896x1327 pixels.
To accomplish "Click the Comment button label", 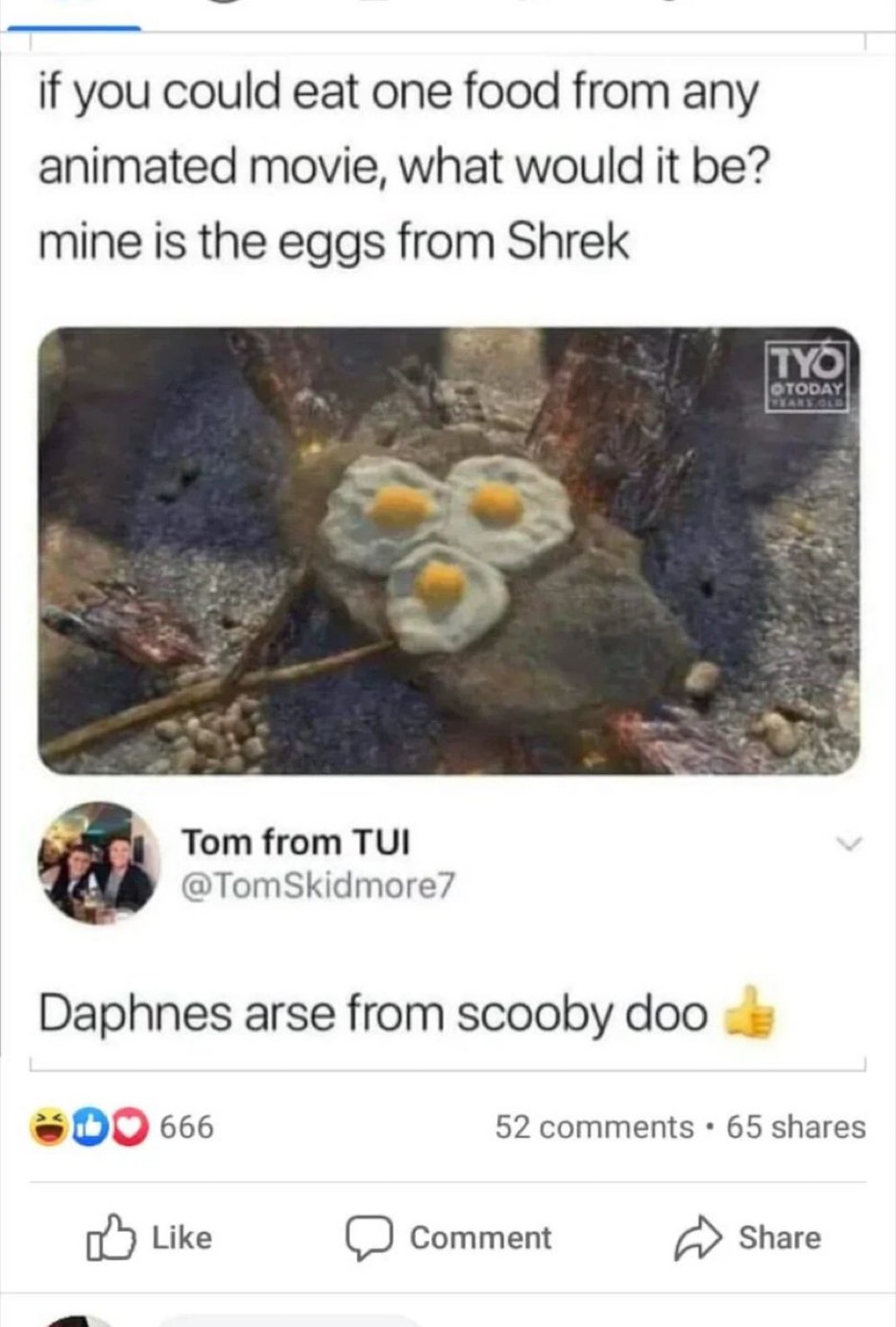I will tap(481, 1238).
